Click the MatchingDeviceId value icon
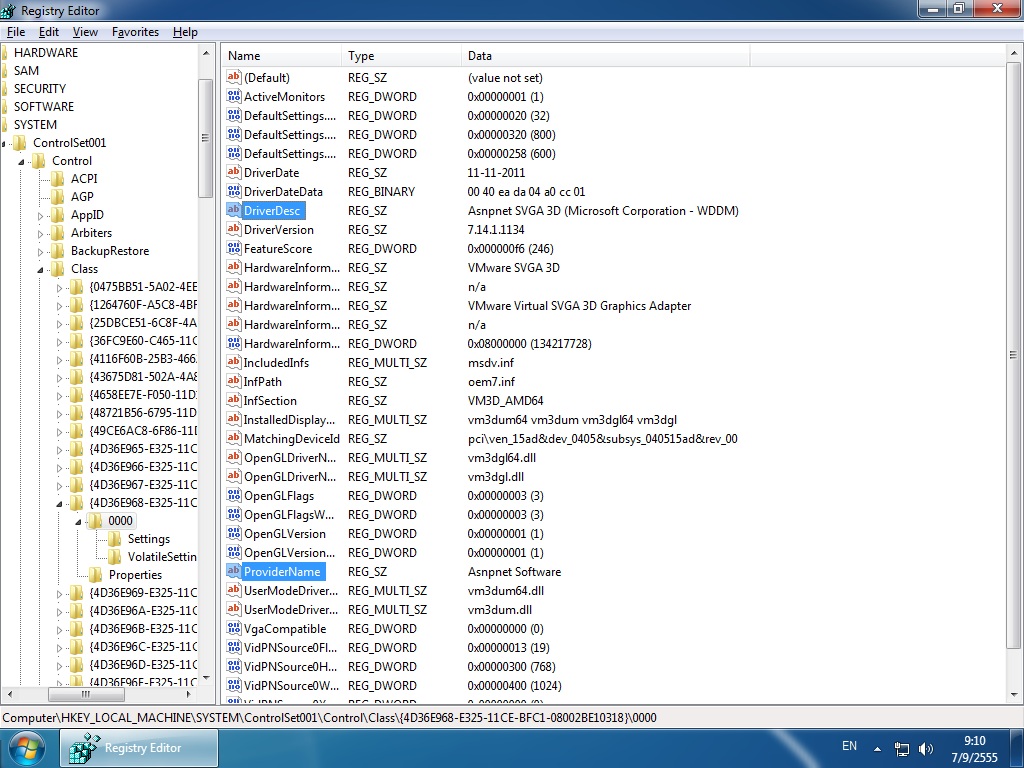 (x=233, y=438)
